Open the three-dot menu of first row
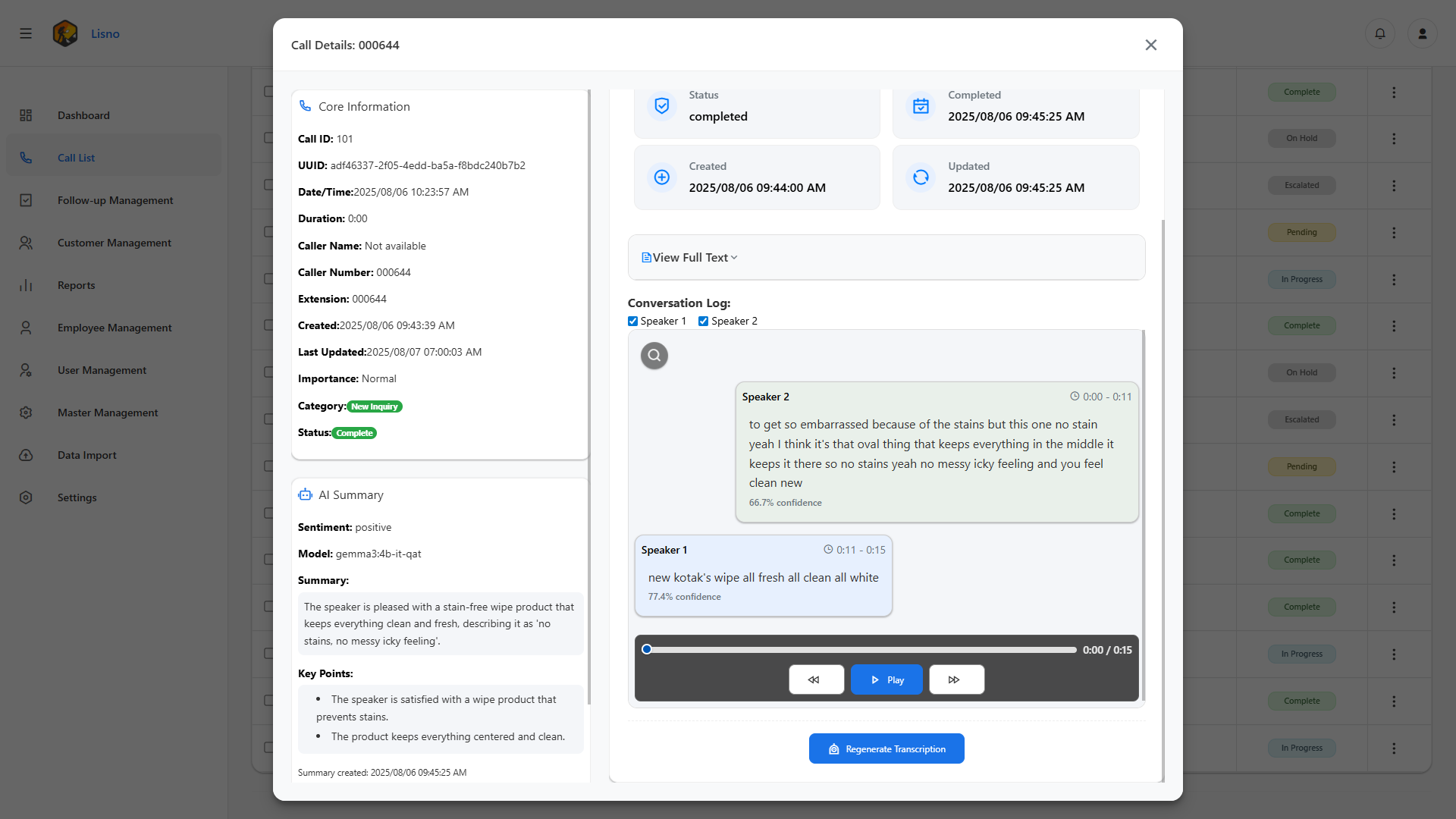1456x819 pixels. pos(1393,92)
